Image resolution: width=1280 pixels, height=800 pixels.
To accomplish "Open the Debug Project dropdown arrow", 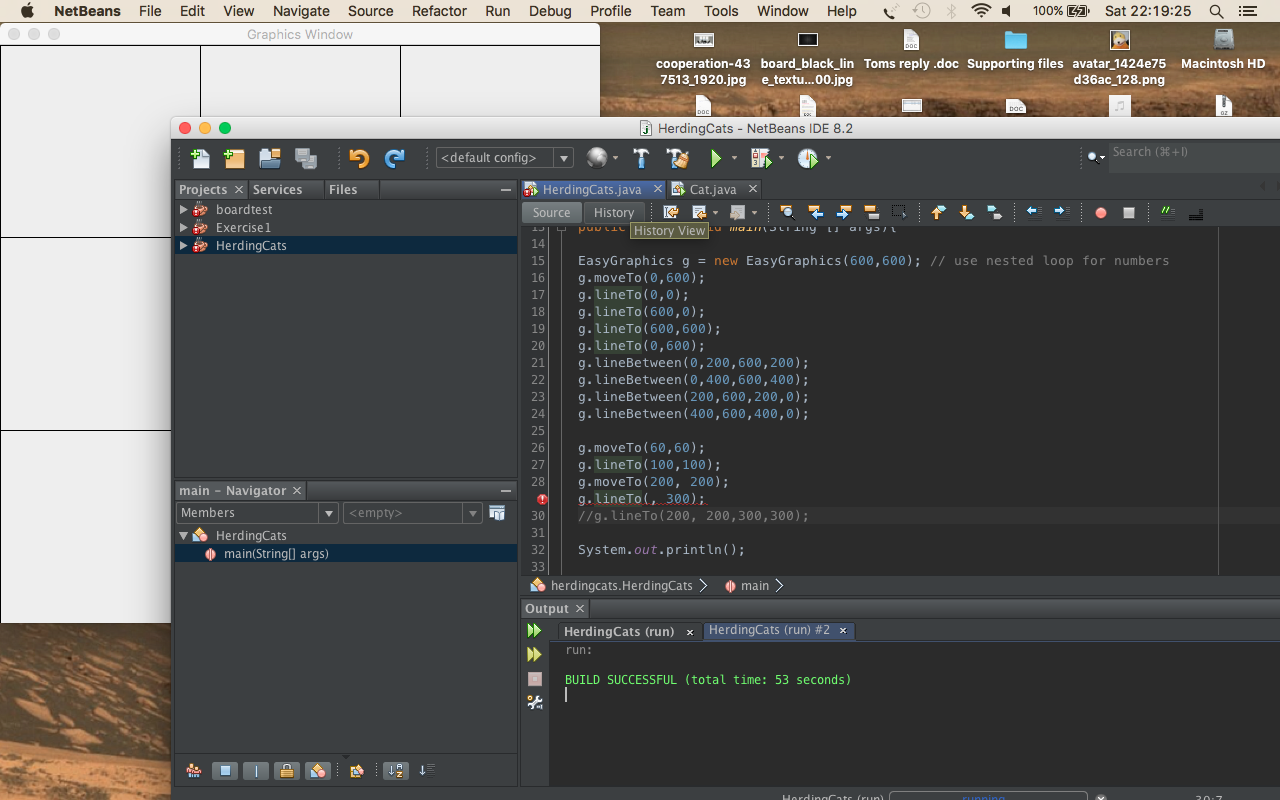I will [x=781, y=158].
